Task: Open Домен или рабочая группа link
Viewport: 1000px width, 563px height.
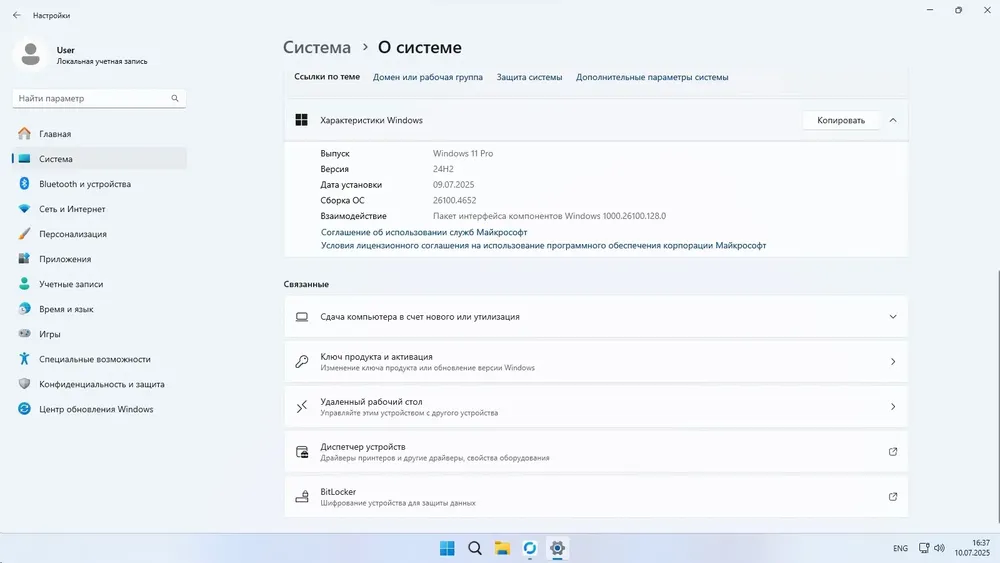Action: [x=427, y=77]
